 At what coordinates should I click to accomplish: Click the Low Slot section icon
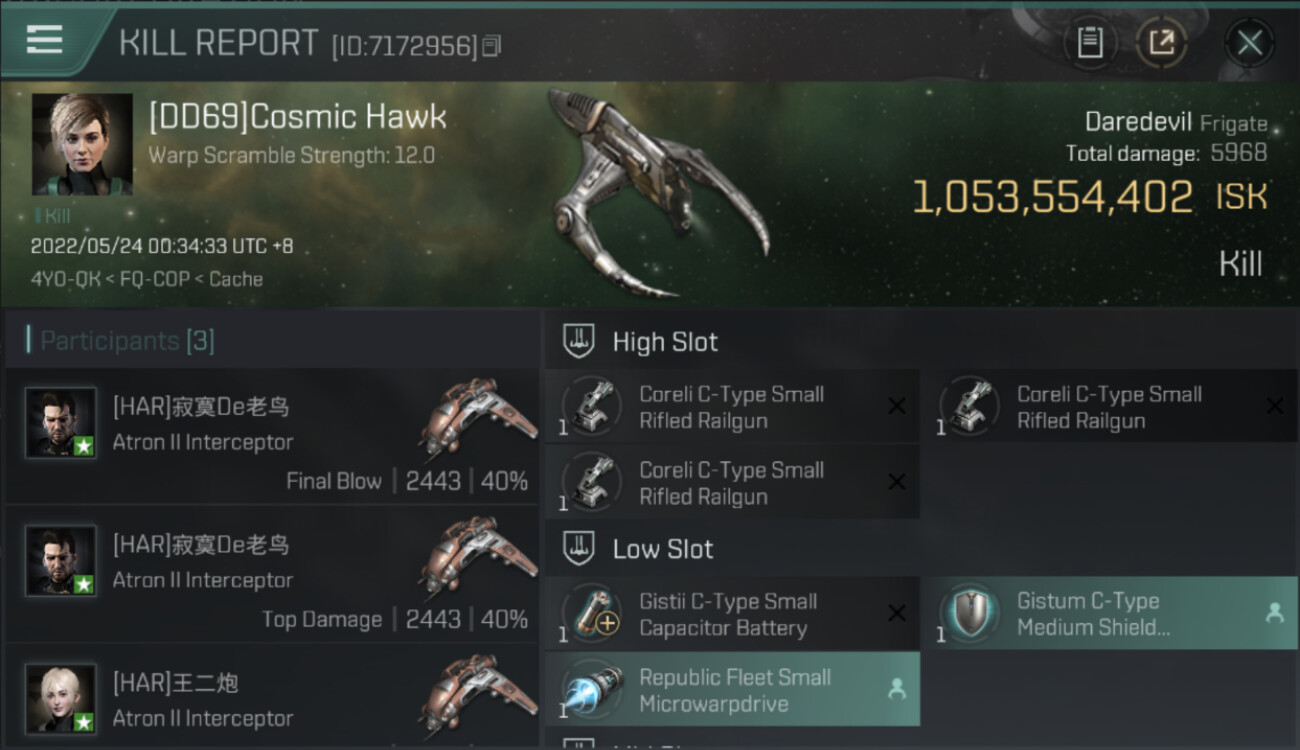coord(578,548)
